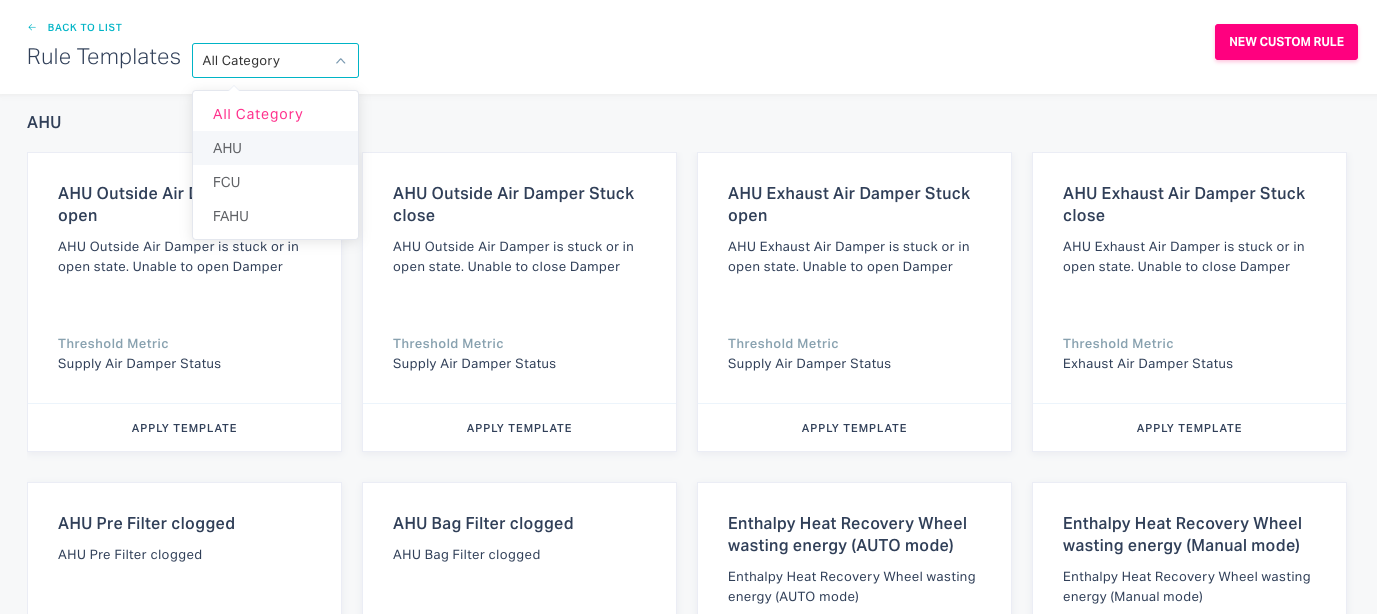Apply template on first AHU Outside Air card

click(x=184, y=428)
